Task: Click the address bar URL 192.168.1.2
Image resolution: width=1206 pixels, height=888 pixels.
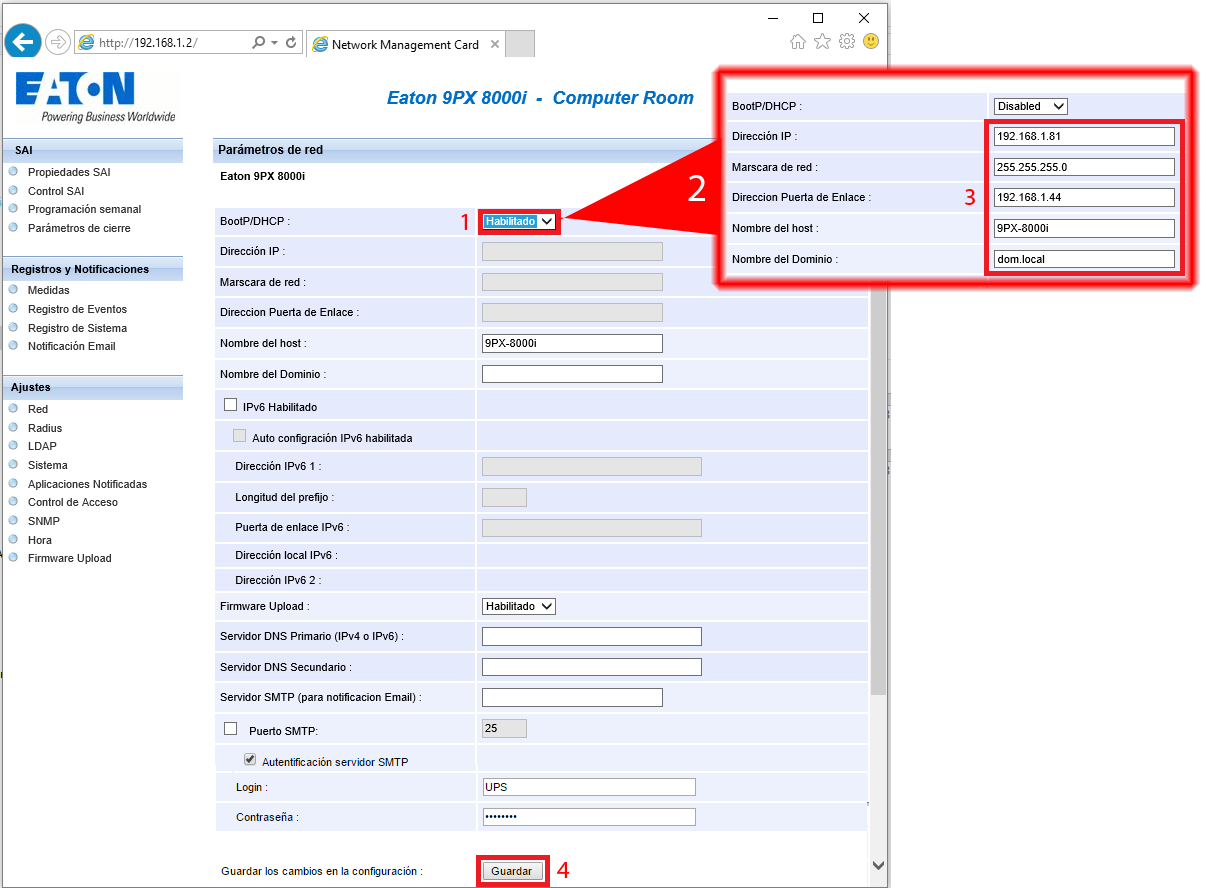Action: click(x=148, y=43)
